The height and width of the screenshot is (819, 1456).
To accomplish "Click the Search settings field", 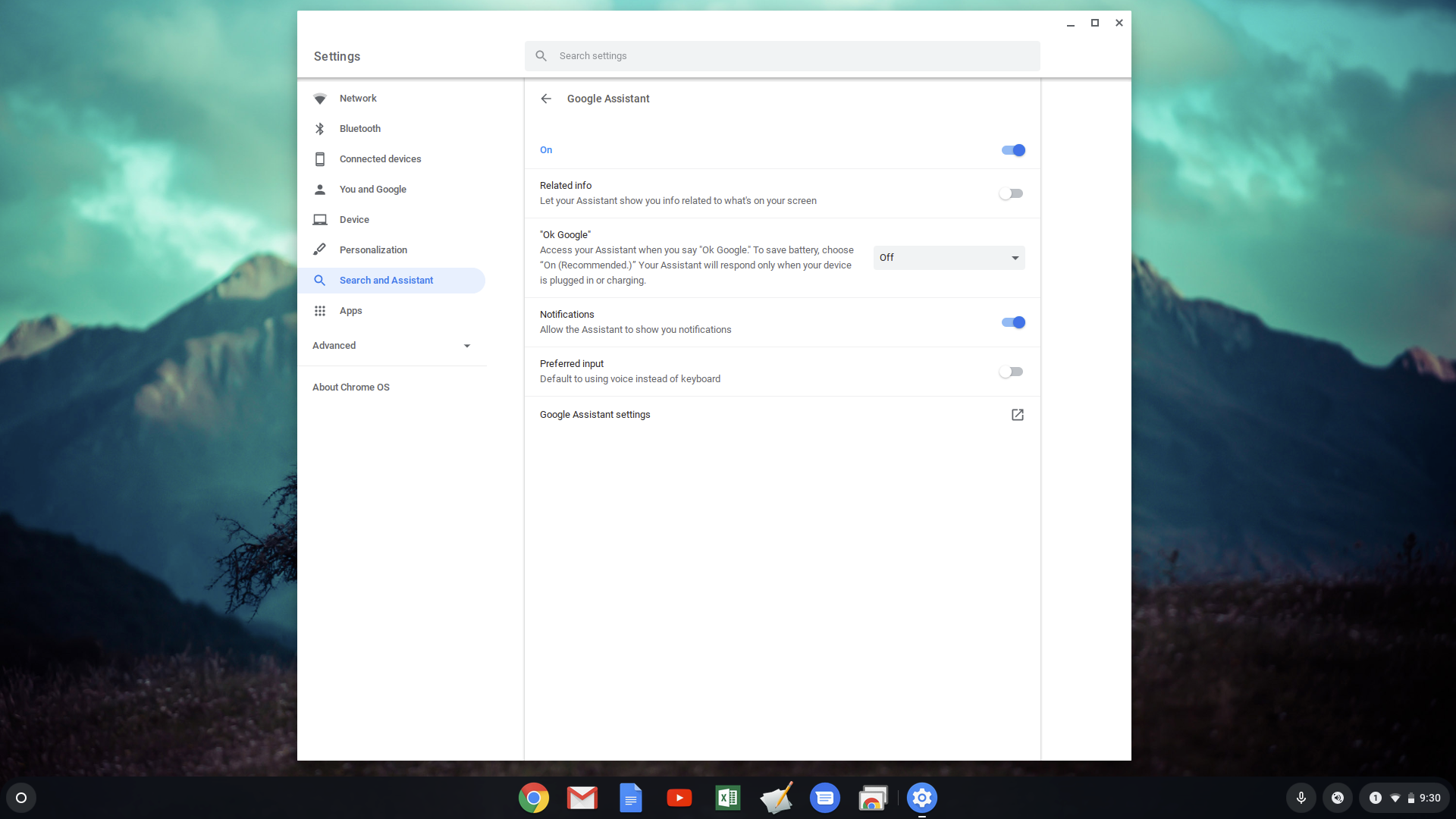I will tap(781, 56).
